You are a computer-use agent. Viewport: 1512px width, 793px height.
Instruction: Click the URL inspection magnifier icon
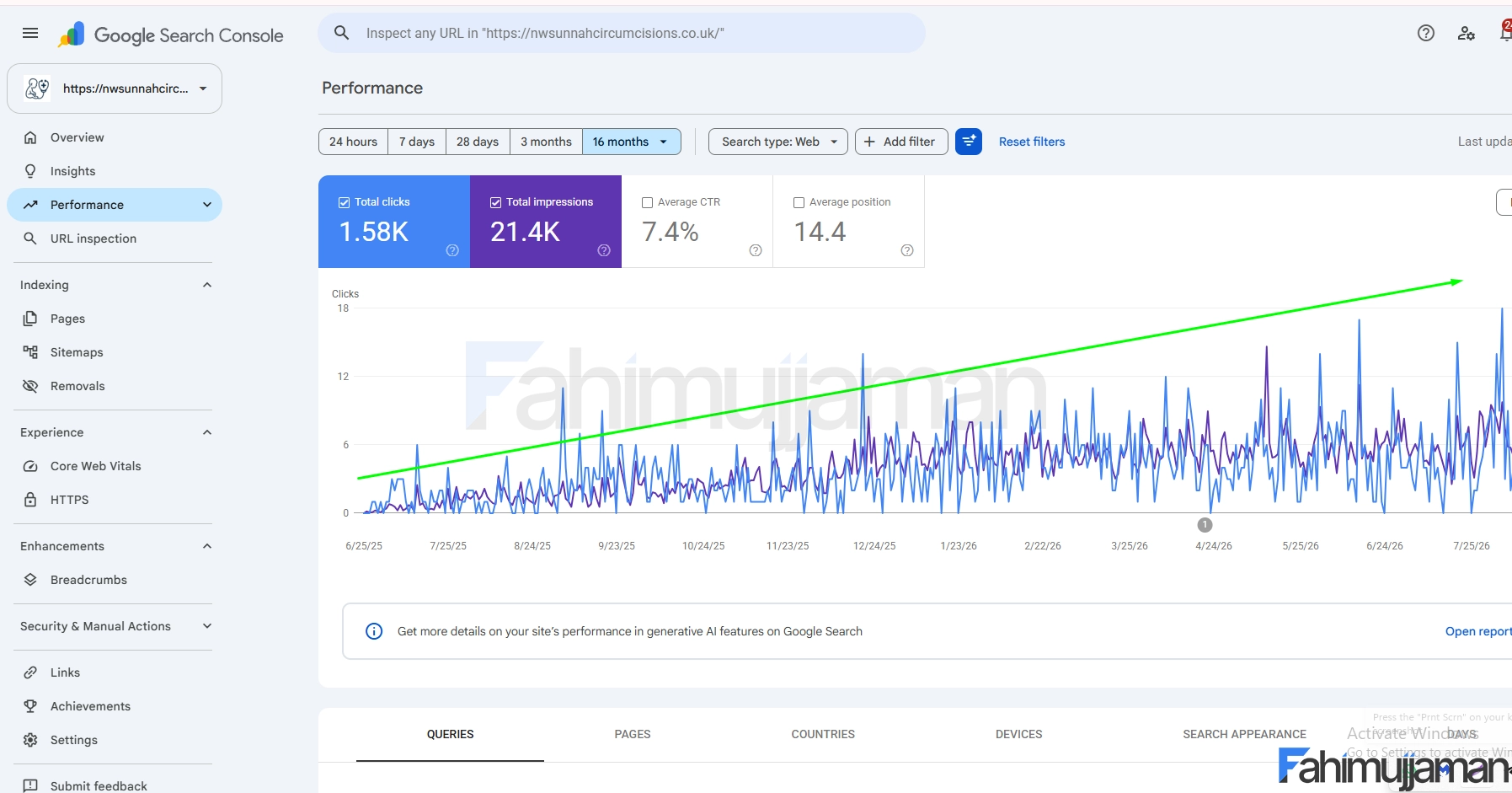click(30, 238)
